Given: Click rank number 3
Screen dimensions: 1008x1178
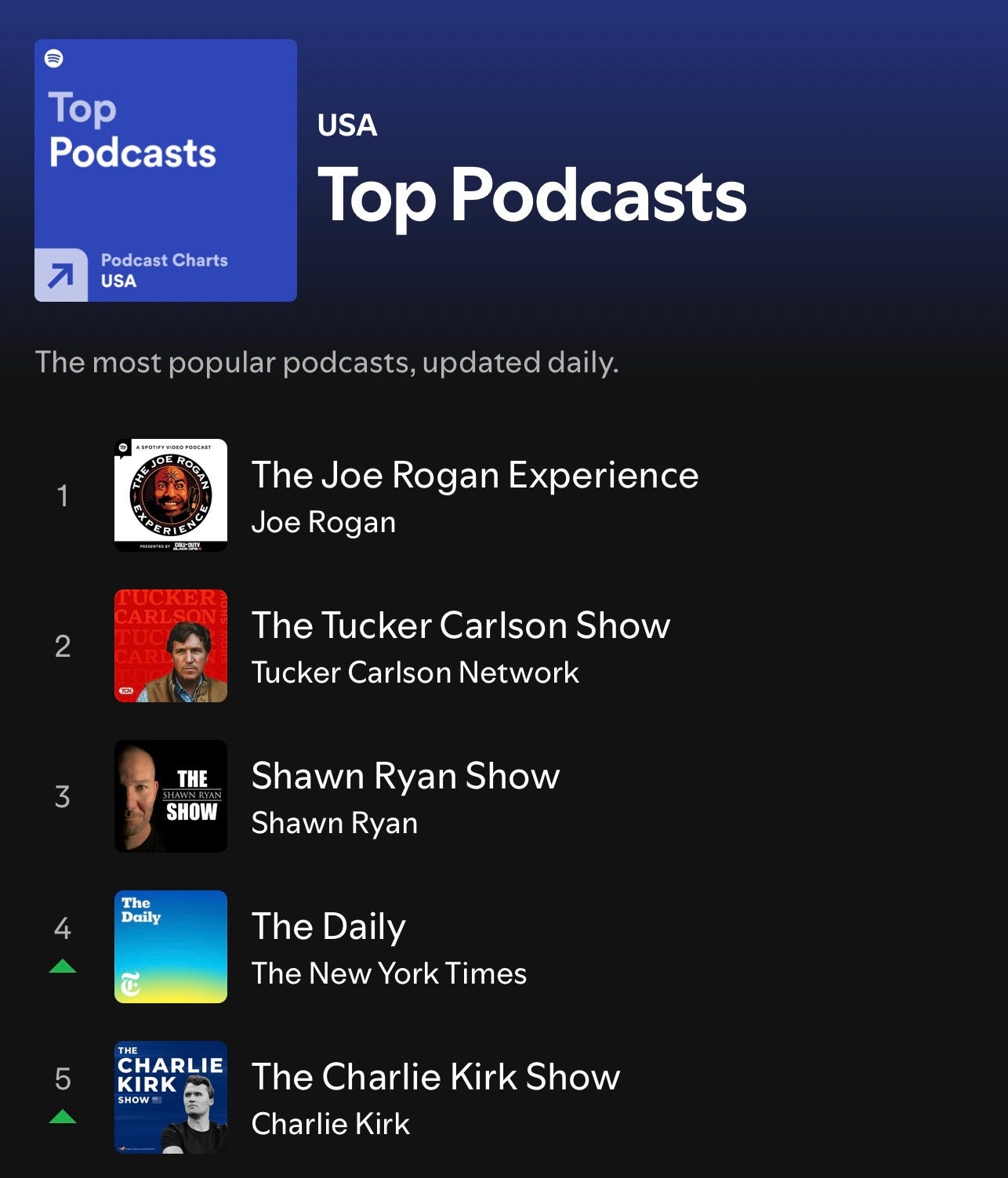Looking at the screenshot, I should 63,796.
